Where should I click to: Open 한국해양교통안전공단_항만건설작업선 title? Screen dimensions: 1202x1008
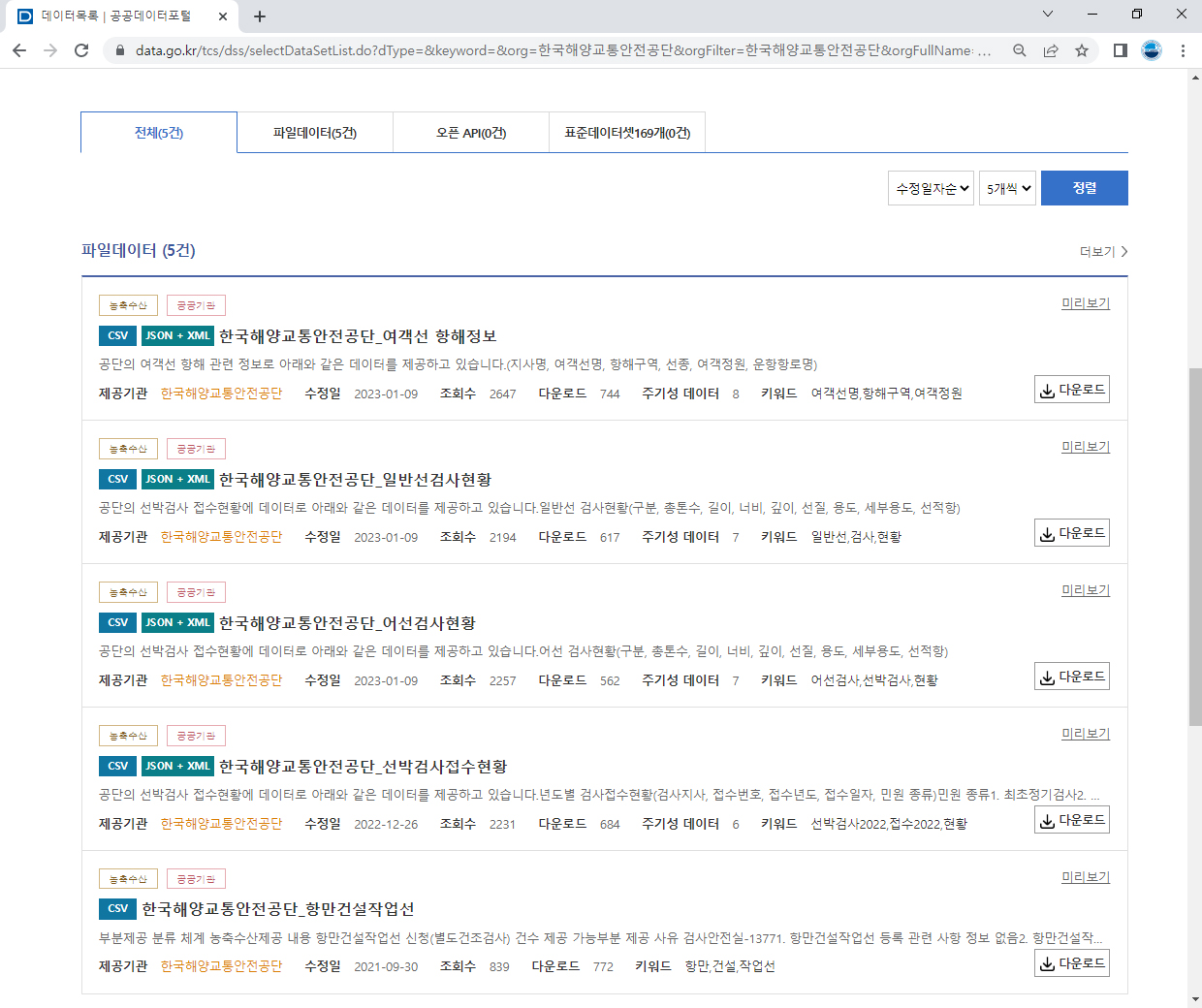point(278,909)
